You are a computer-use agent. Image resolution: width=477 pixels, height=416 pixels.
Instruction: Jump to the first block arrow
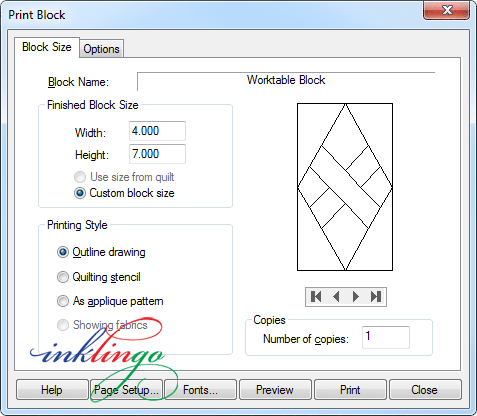point(316,296)
